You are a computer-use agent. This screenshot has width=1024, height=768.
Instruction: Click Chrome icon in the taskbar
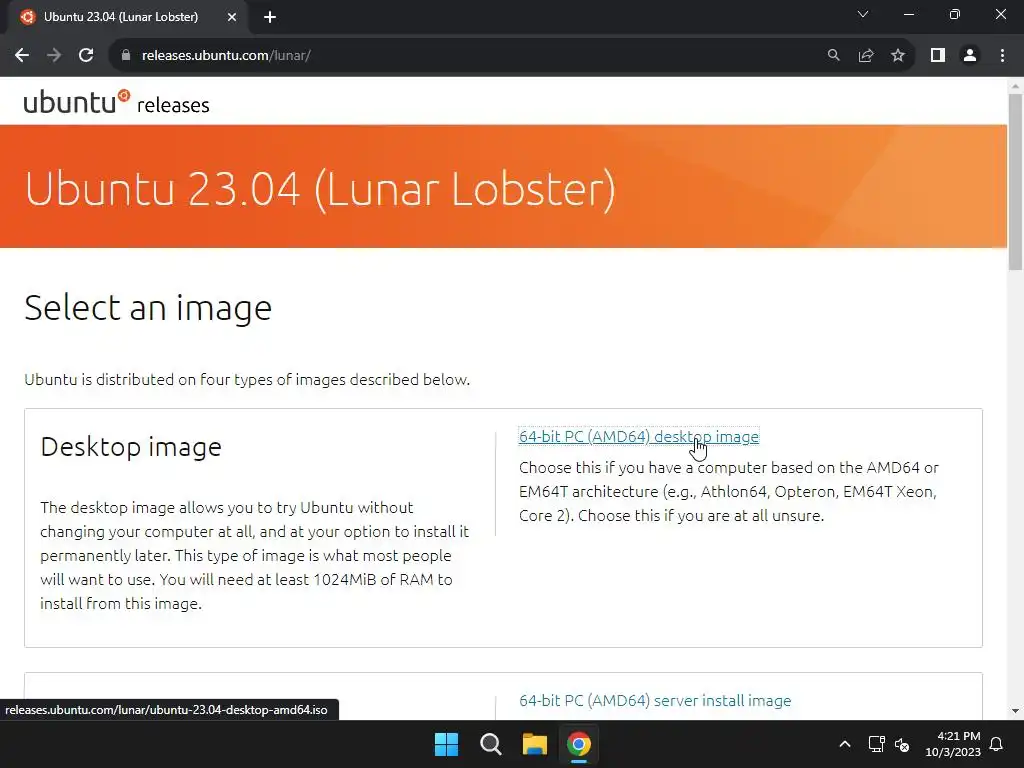tap(579, 744)
